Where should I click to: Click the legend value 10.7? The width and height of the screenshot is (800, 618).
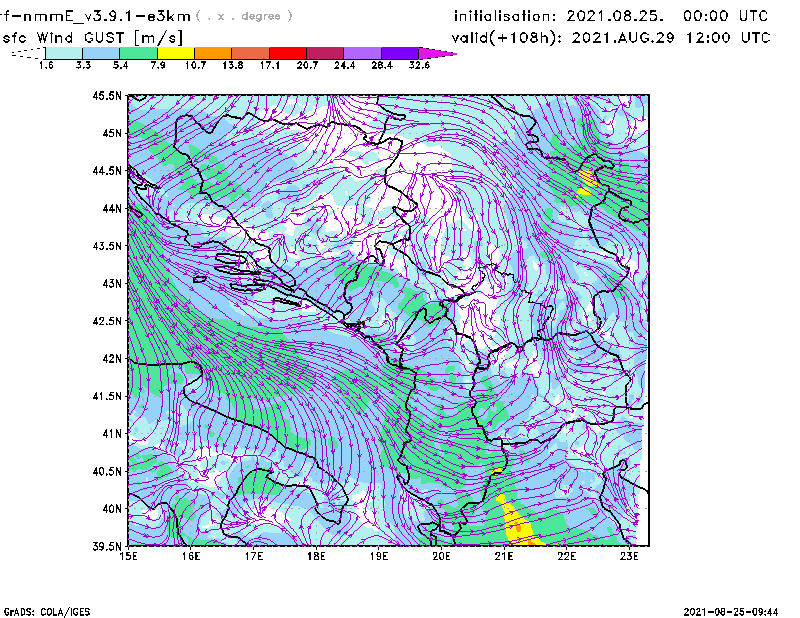point(195,65)
